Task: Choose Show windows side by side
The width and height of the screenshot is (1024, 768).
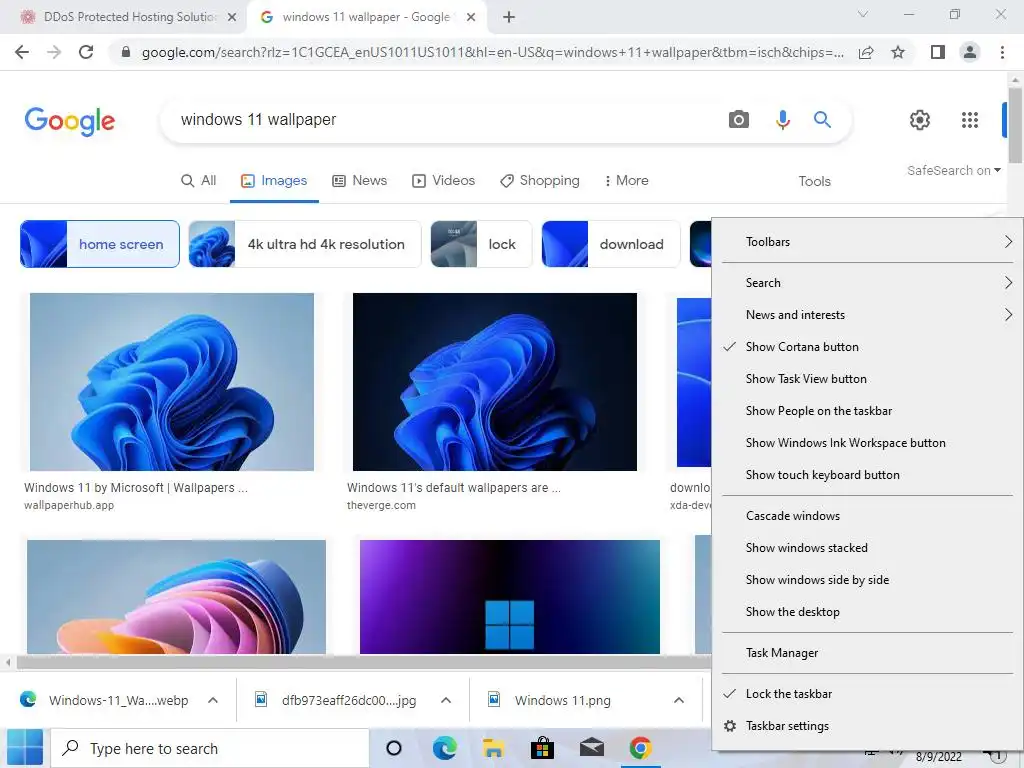Action: [x=867, y=580]
